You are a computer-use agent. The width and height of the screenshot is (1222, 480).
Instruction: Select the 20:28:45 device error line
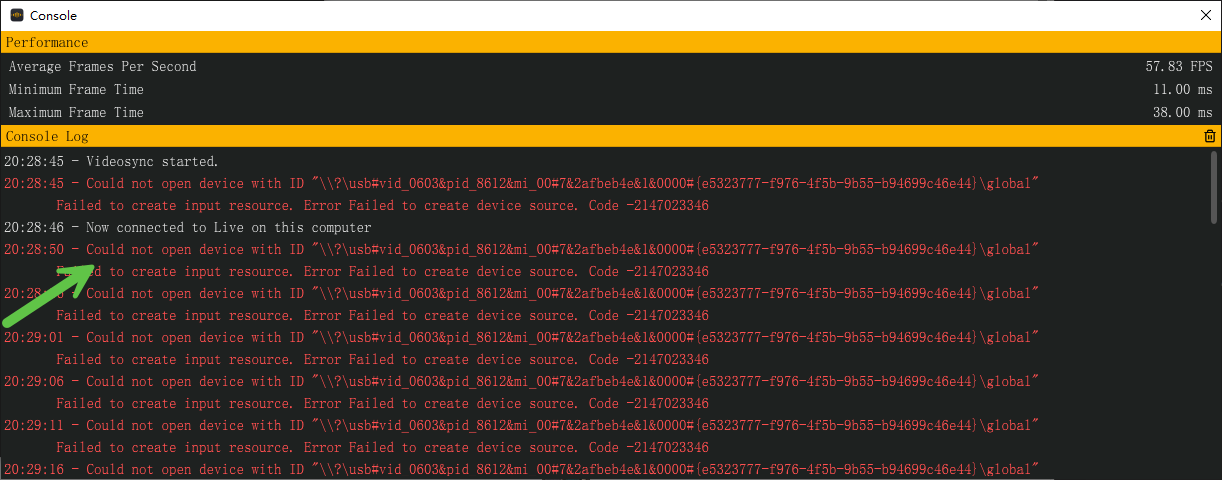pos(520,183)
